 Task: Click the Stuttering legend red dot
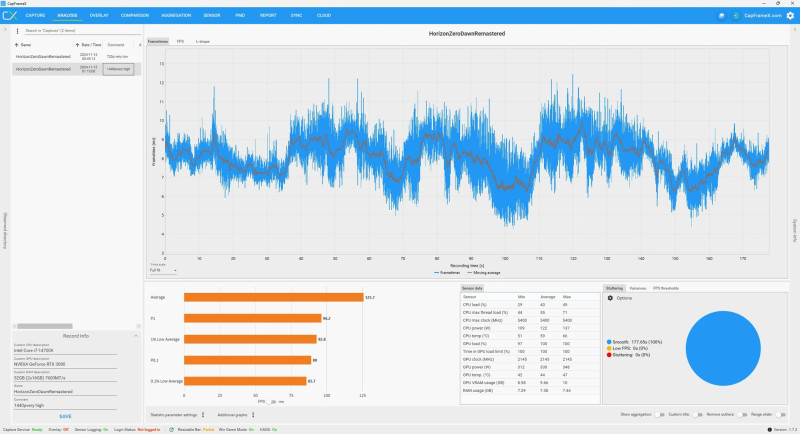609,355
